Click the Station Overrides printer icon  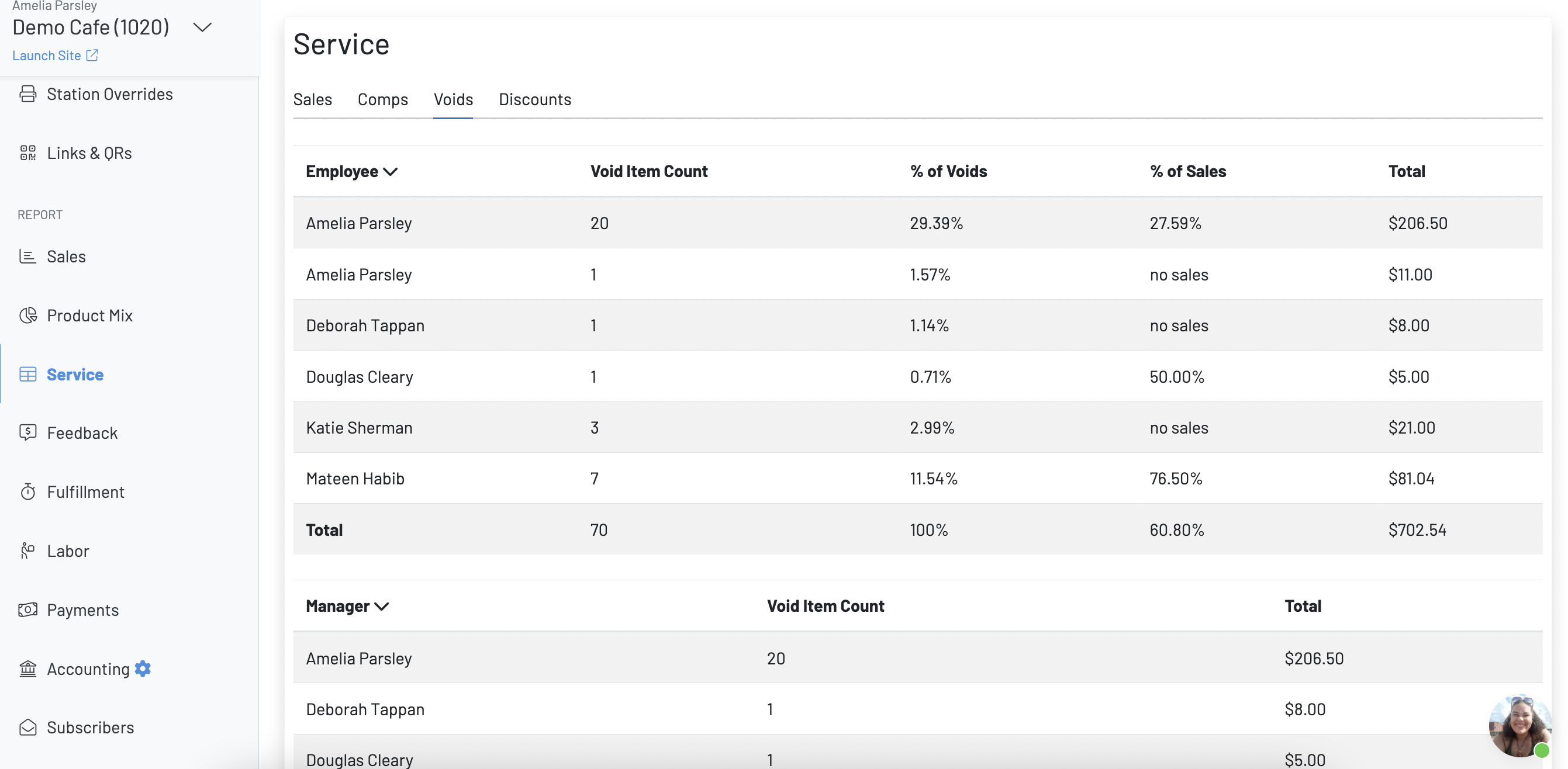coord(27,93)
